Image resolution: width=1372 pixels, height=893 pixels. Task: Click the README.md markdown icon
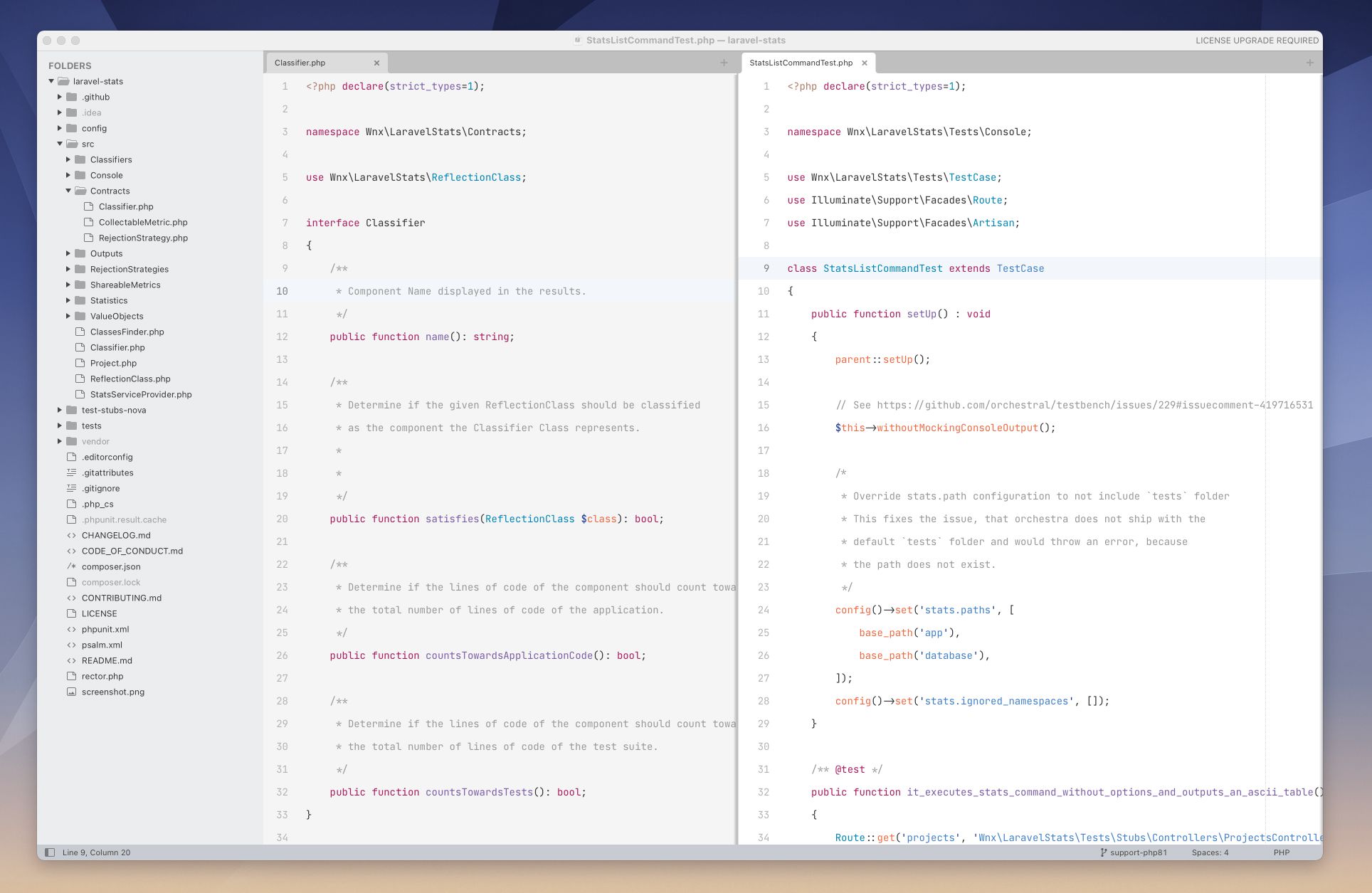pos(70,660)
